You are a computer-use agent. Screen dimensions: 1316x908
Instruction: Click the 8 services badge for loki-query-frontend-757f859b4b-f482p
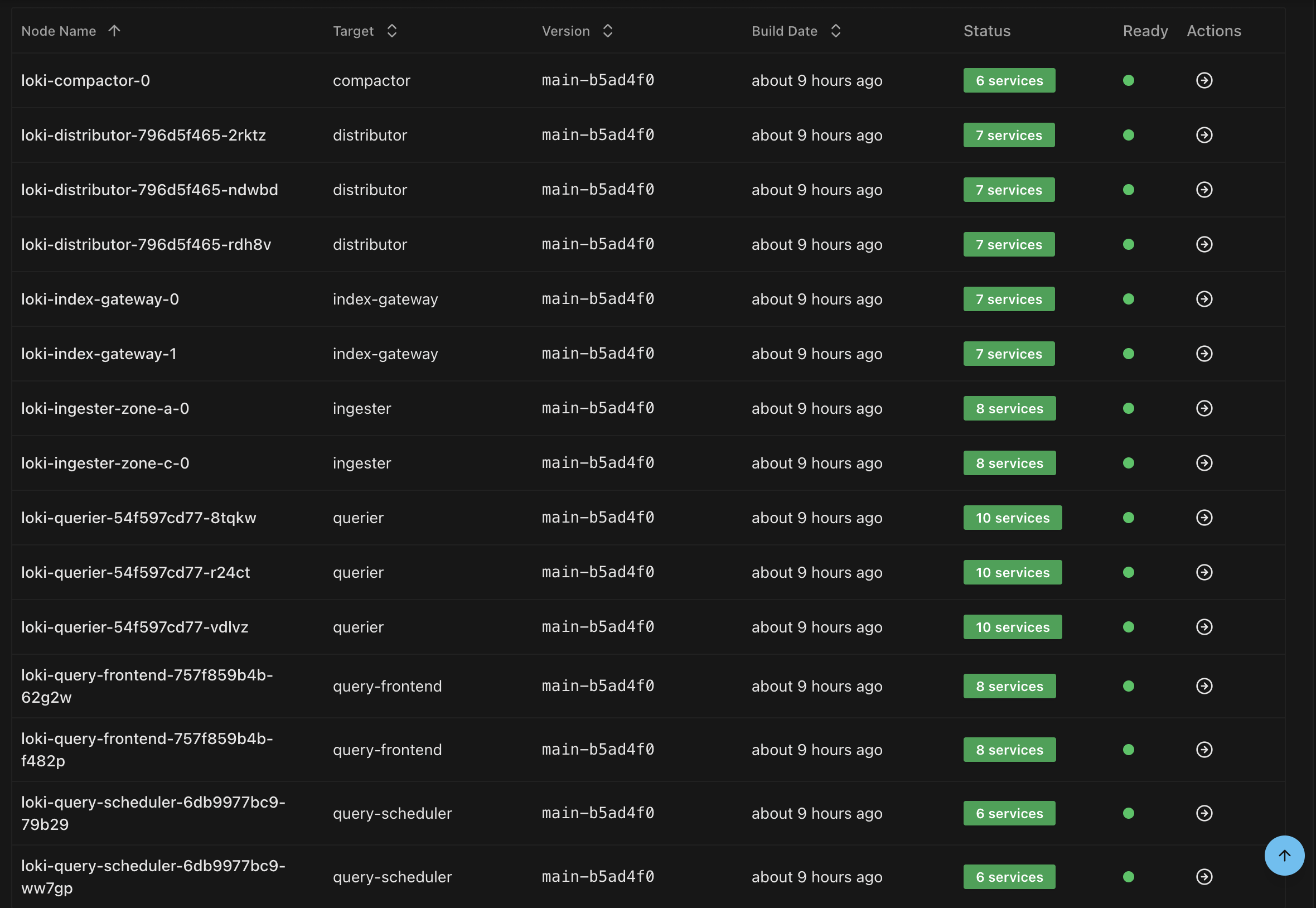click(1009, 749)
